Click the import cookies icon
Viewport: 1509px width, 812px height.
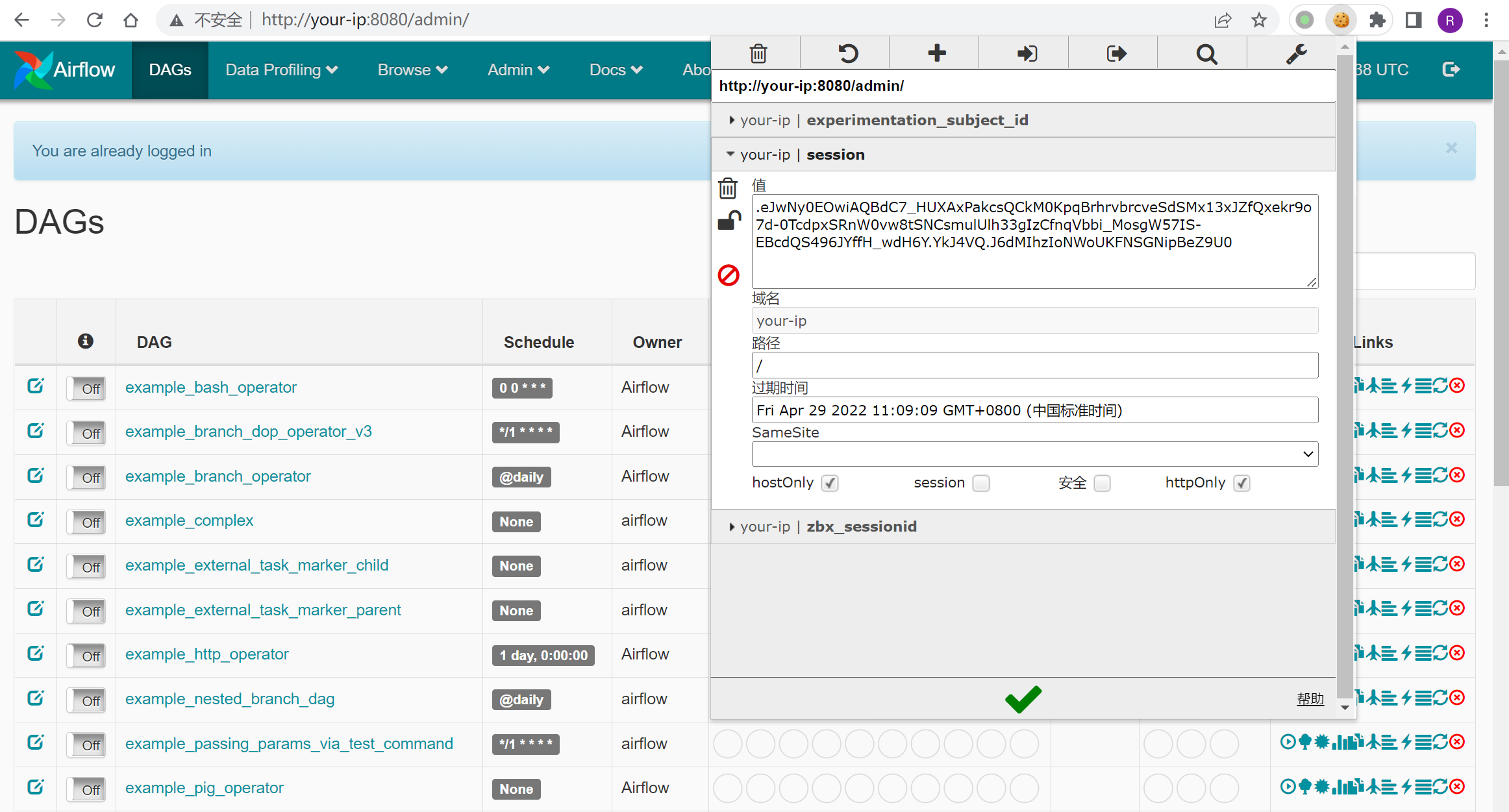[x=1026, y=53]
